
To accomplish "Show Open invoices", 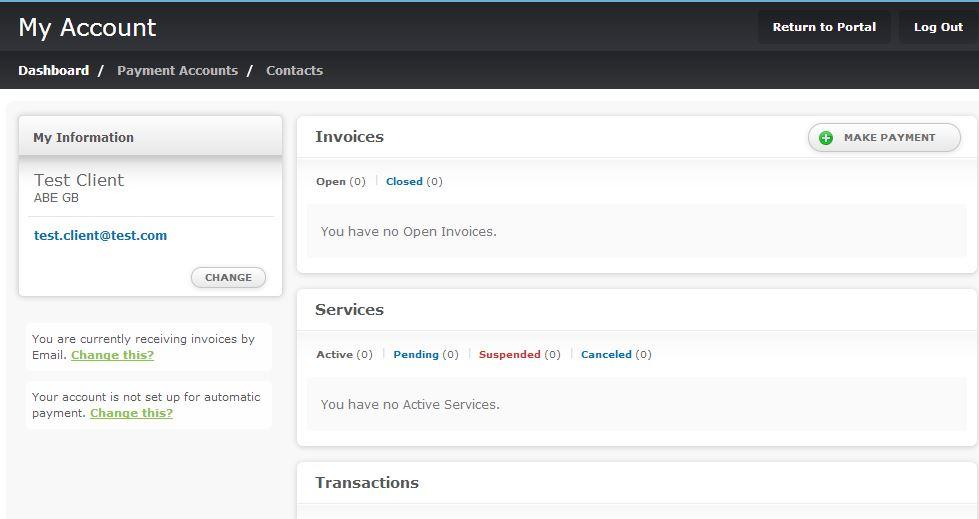I will point(331,182).
